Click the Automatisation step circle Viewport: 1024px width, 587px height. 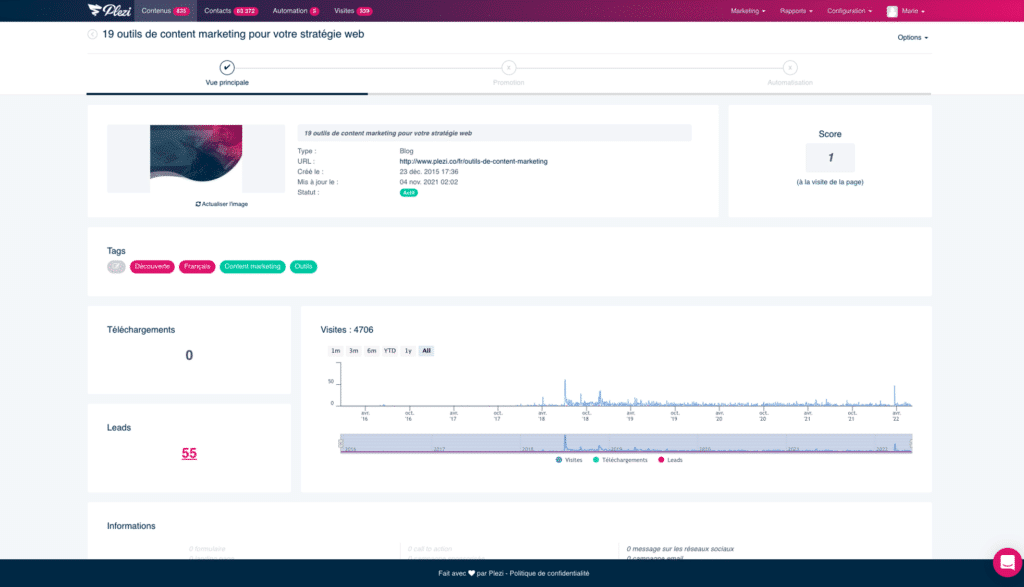pyautogui.click(x=790, y=67)
